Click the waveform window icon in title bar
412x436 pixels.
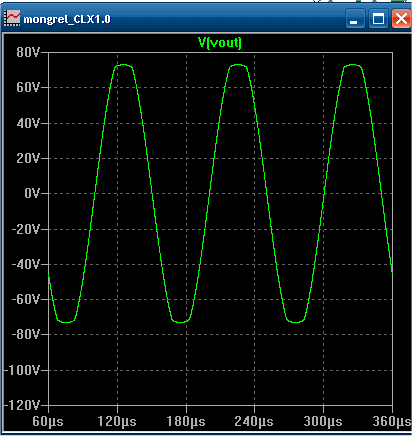(12, 18)
